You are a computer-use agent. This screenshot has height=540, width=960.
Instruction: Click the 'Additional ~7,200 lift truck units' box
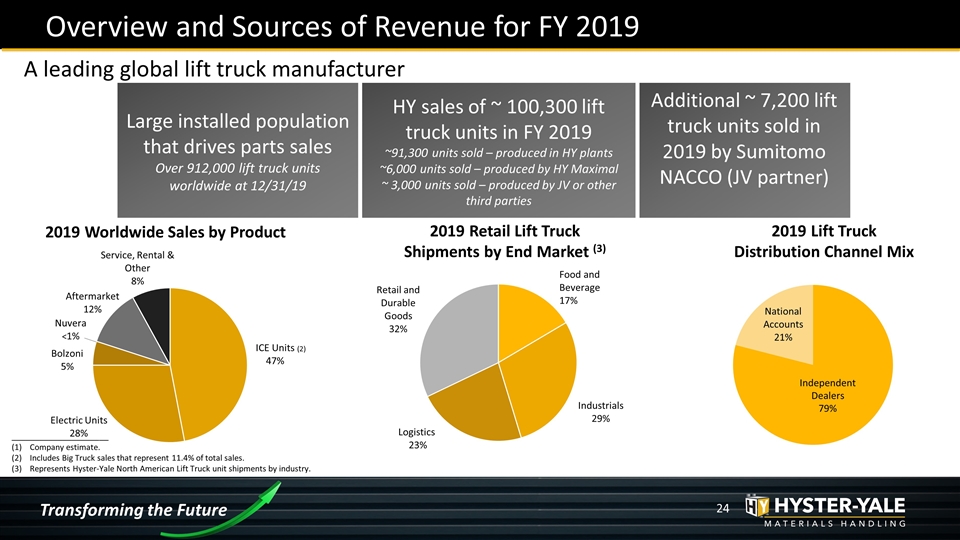744,150
